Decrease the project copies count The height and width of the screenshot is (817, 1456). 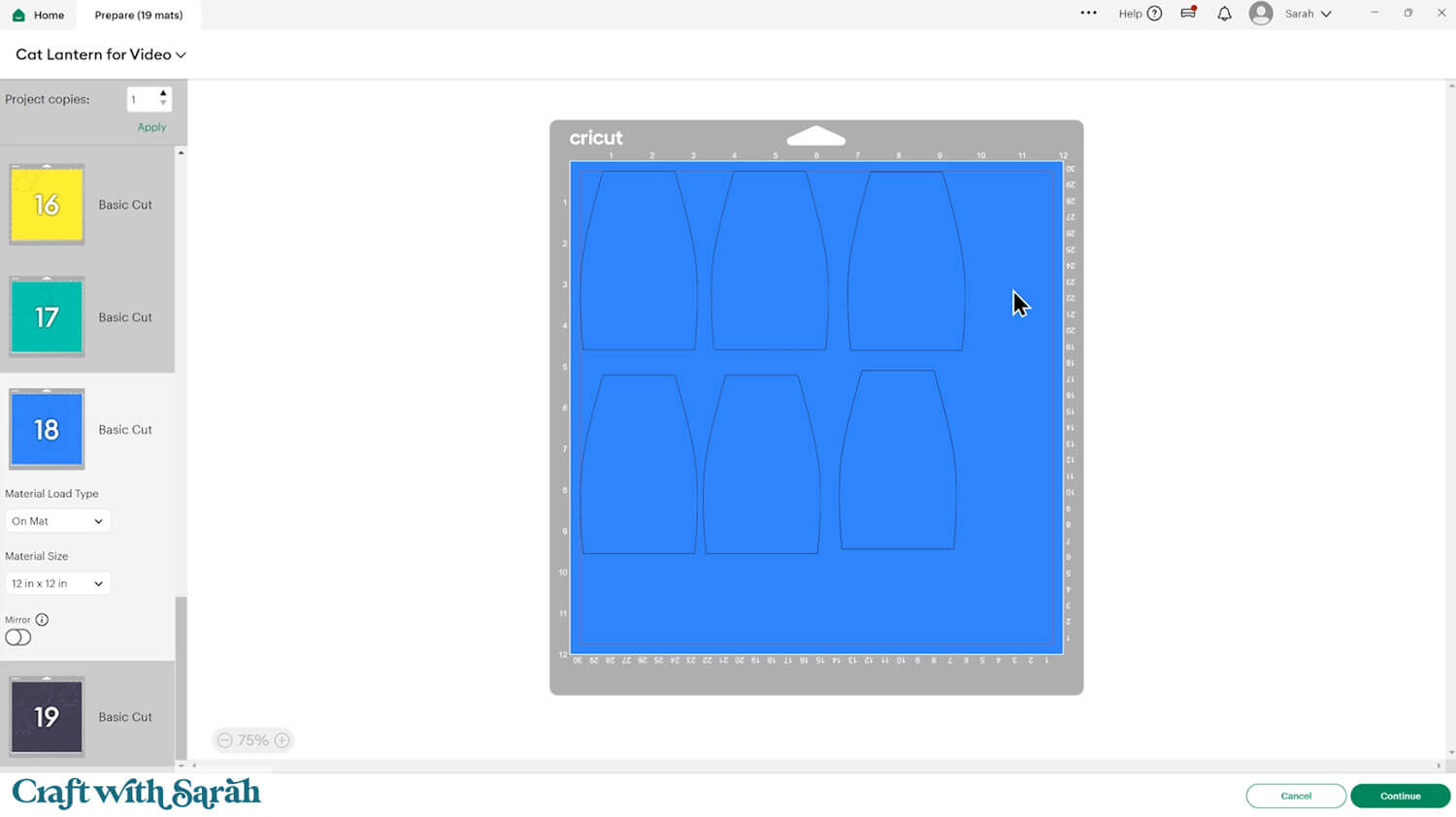point(163,104)
